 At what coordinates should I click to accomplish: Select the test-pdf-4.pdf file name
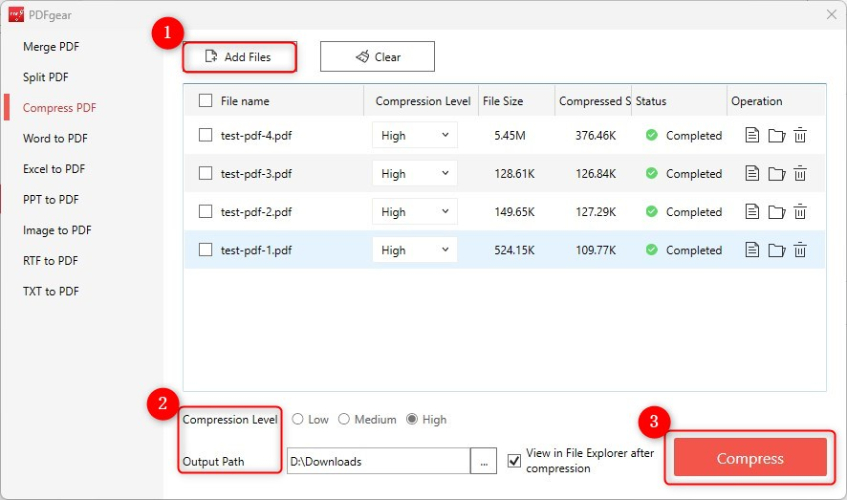click(256, 136)
